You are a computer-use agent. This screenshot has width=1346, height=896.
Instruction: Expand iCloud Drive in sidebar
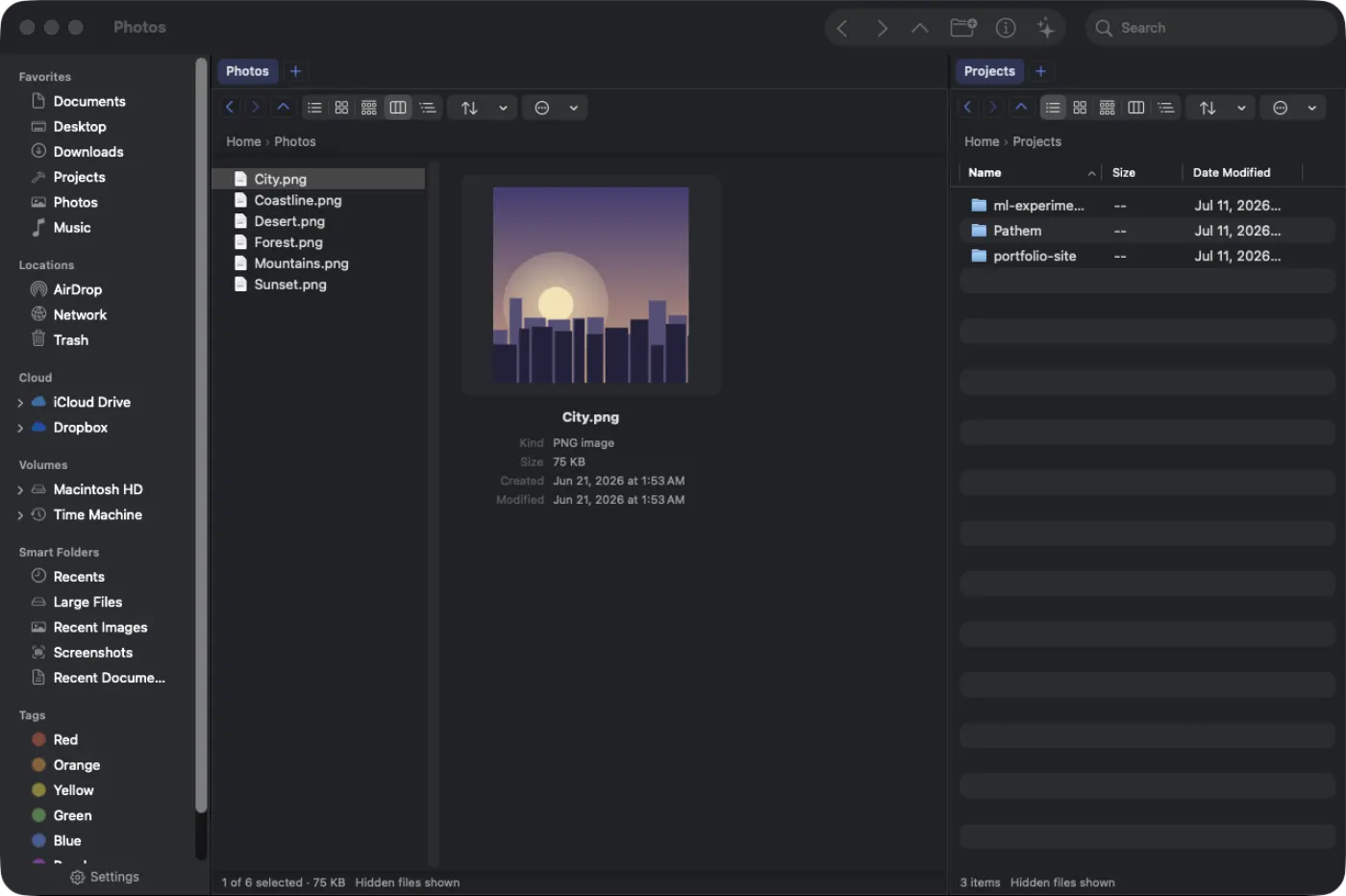pos(20,403)
